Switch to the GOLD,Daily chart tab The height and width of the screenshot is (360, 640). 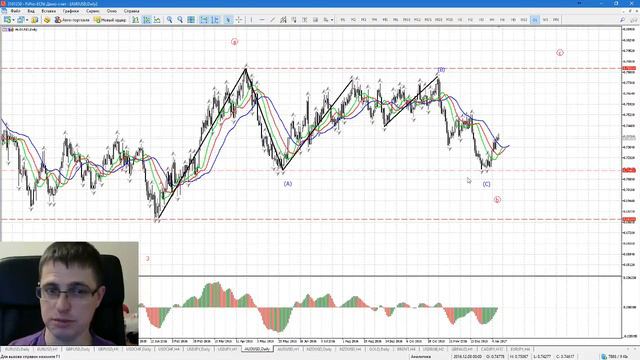[x=379, y=349]
